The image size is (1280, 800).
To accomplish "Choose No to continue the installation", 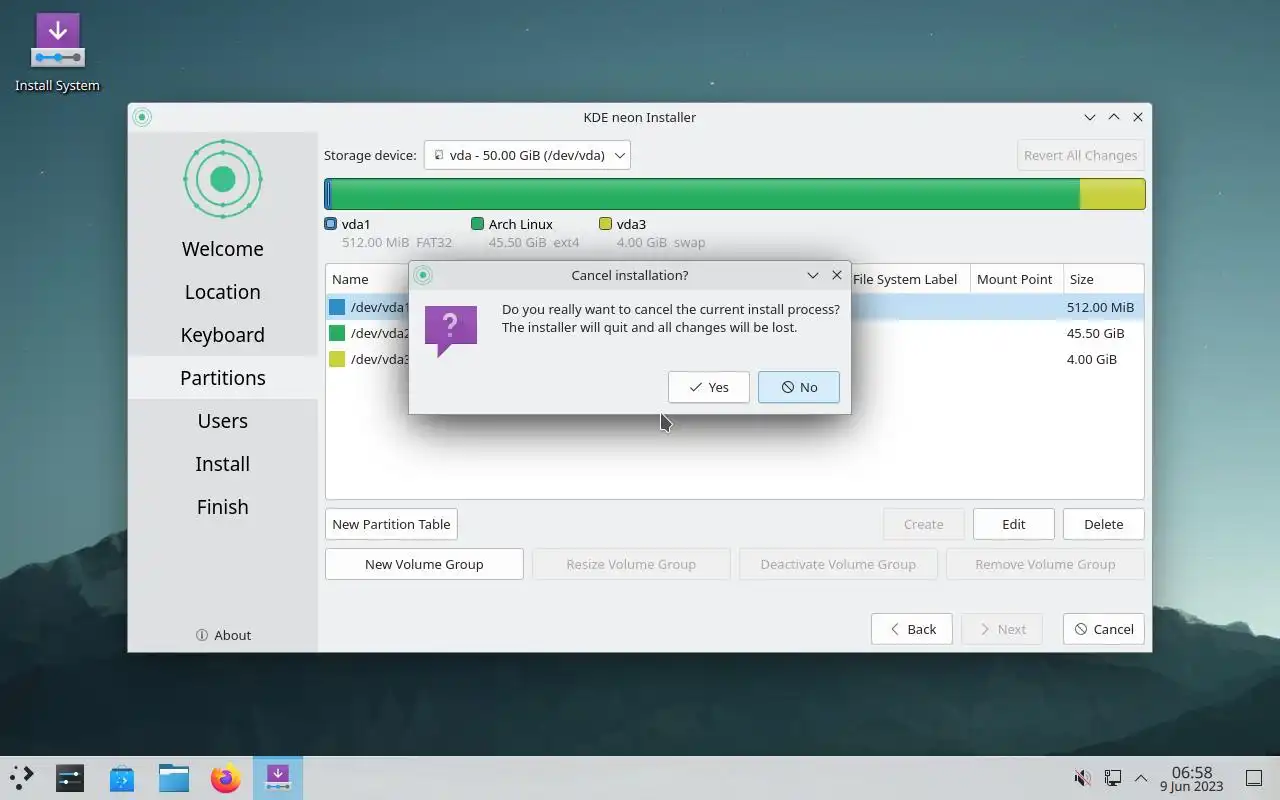I will tap(799, 387).
